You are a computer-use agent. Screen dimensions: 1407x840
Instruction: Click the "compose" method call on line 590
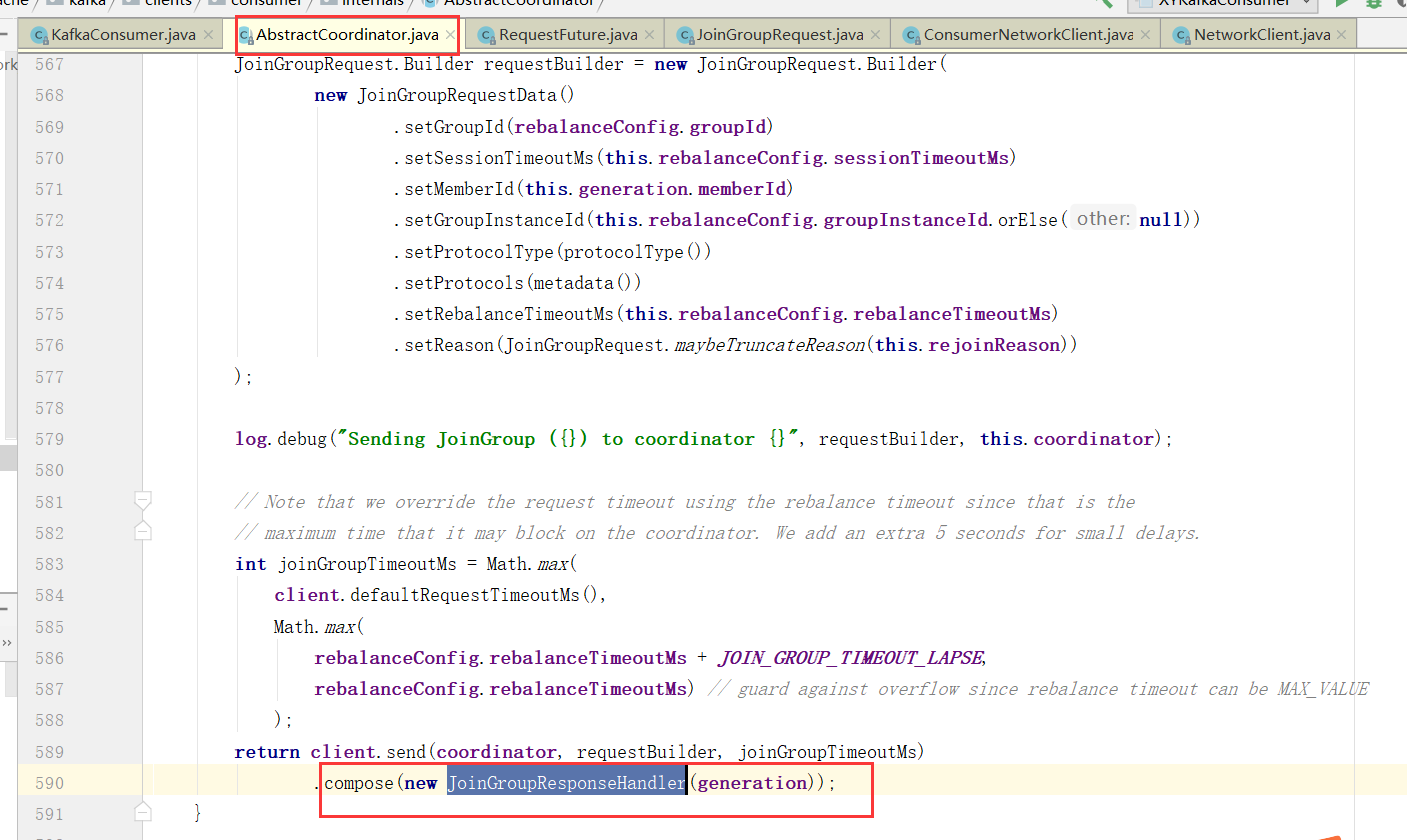coord(359,783)
